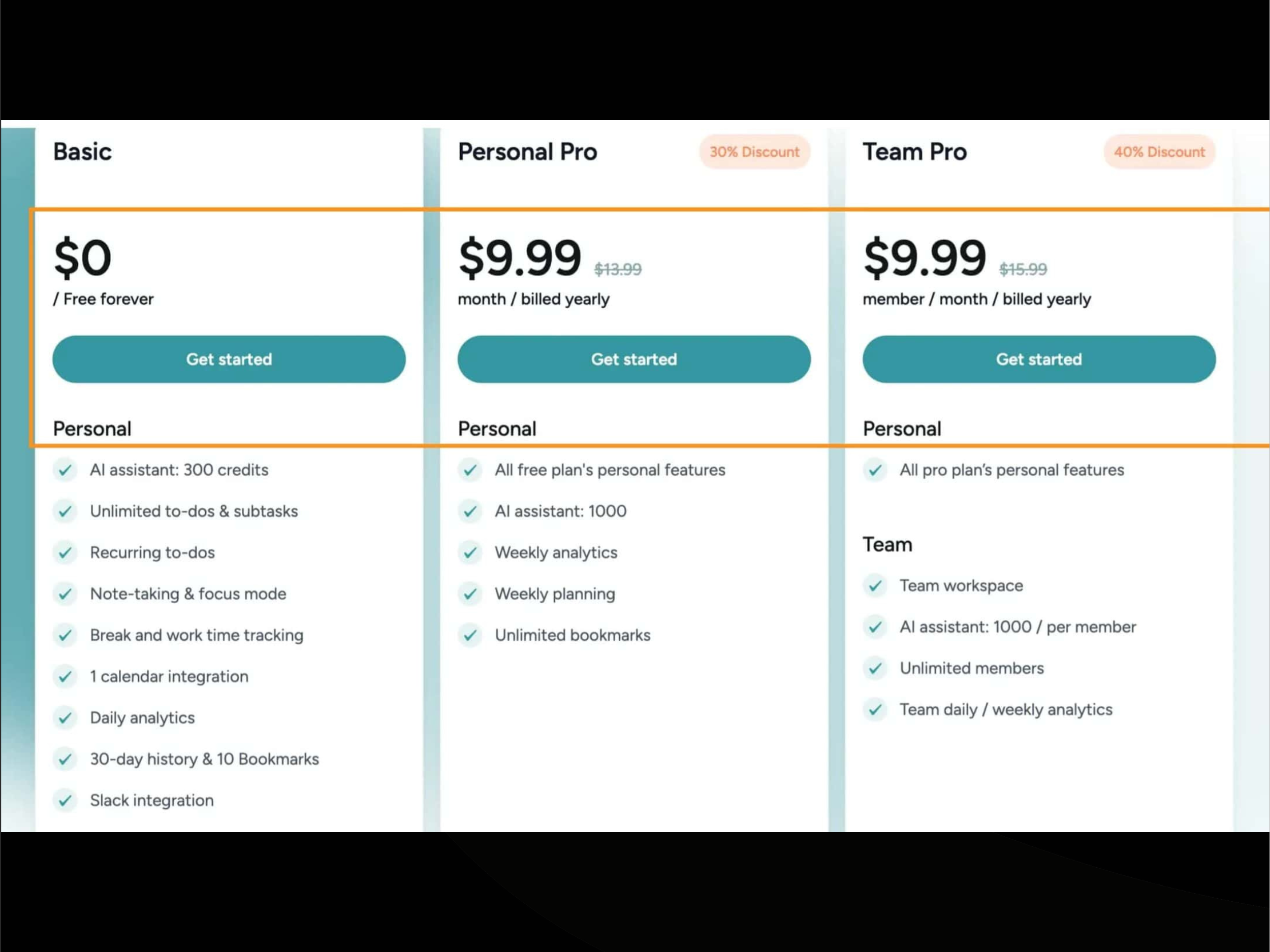Click checkmark next to Team workspace
Viewport: 1270px width, 952px height.
click(x=875, y=586)
